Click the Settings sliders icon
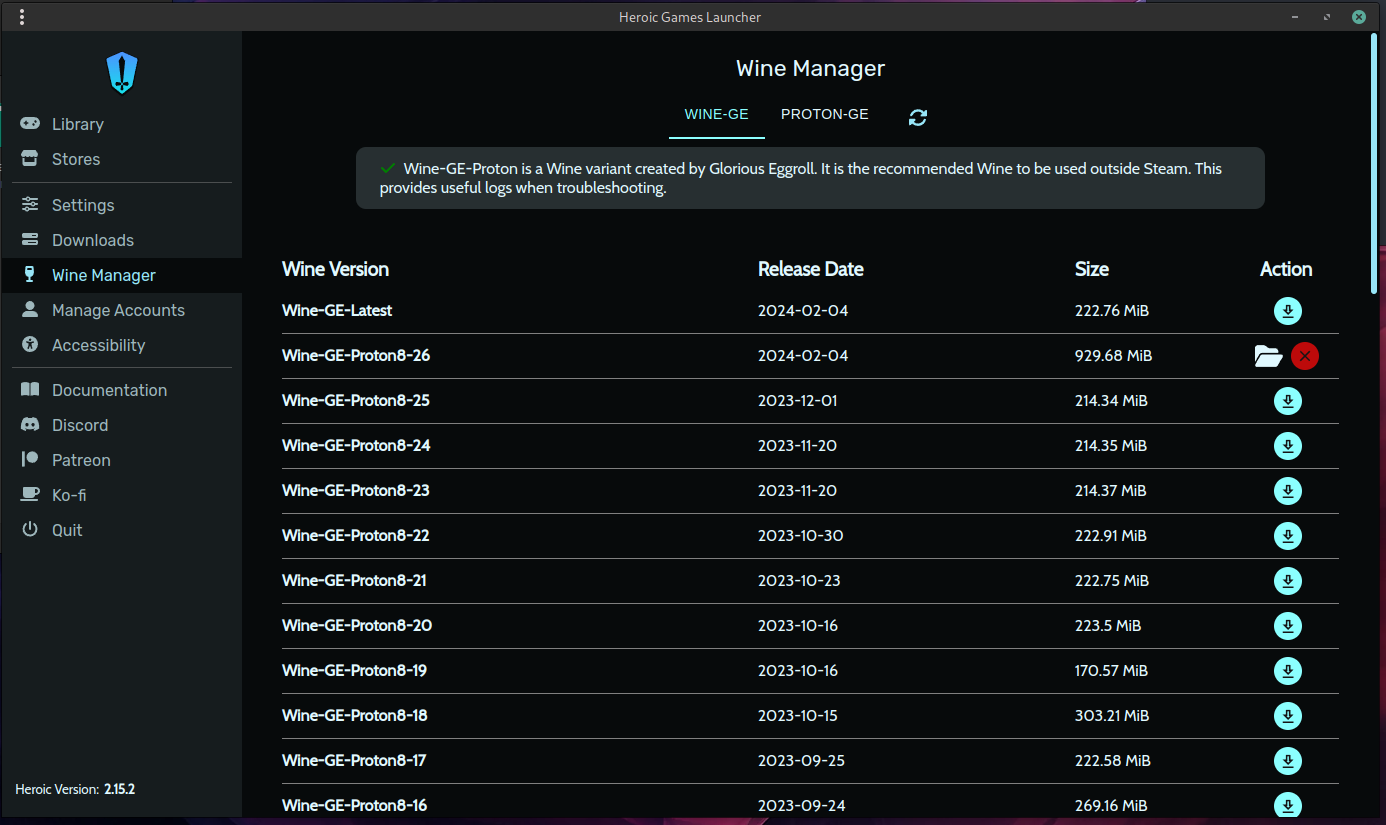This screenshot has height=825, width=1386. click(31, 204)
